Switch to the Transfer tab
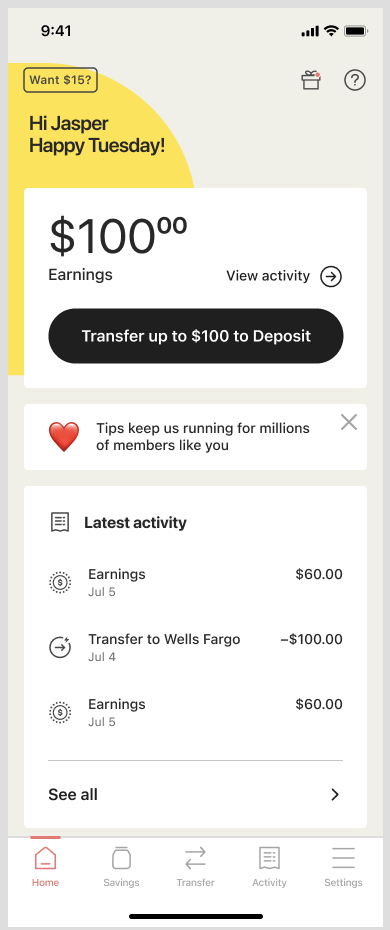This screenshot has height=930, width=390. 195,867
